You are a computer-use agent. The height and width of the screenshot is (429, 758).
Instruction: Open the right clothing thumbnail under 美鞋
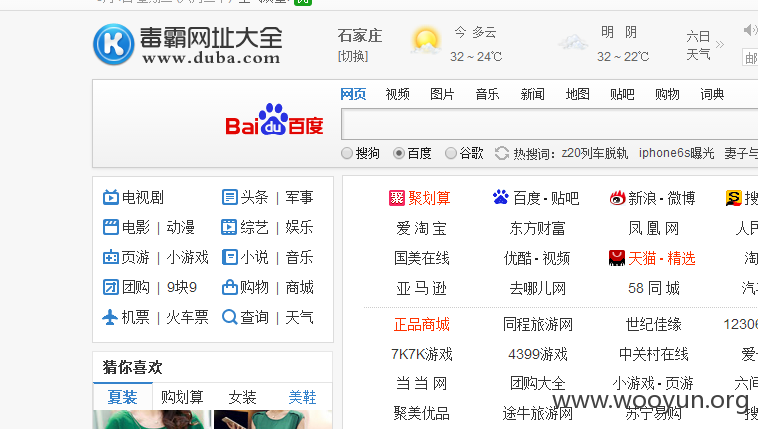point(273,419)
